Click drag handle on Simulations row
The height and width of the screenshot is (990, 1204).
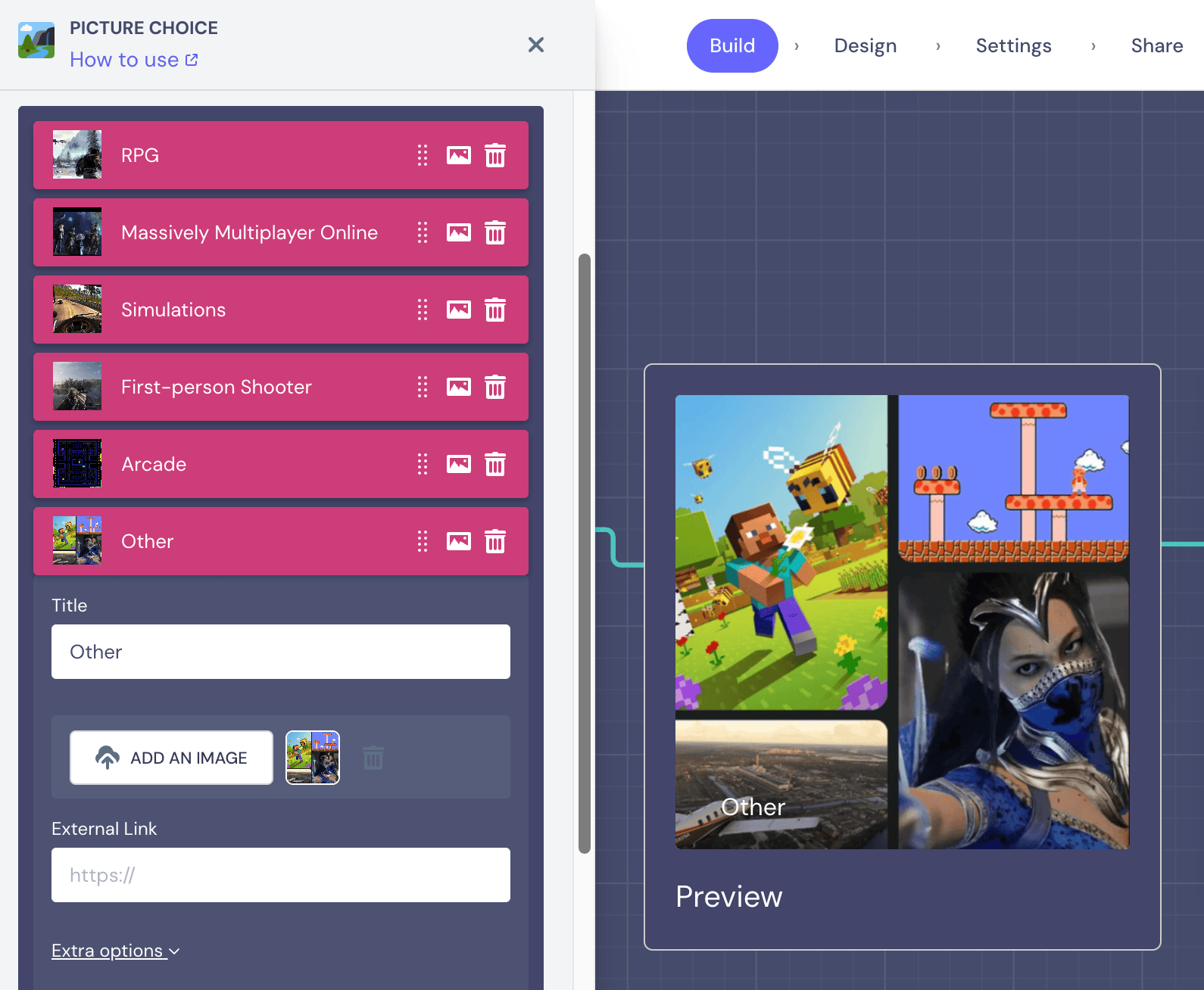[423, 310]
